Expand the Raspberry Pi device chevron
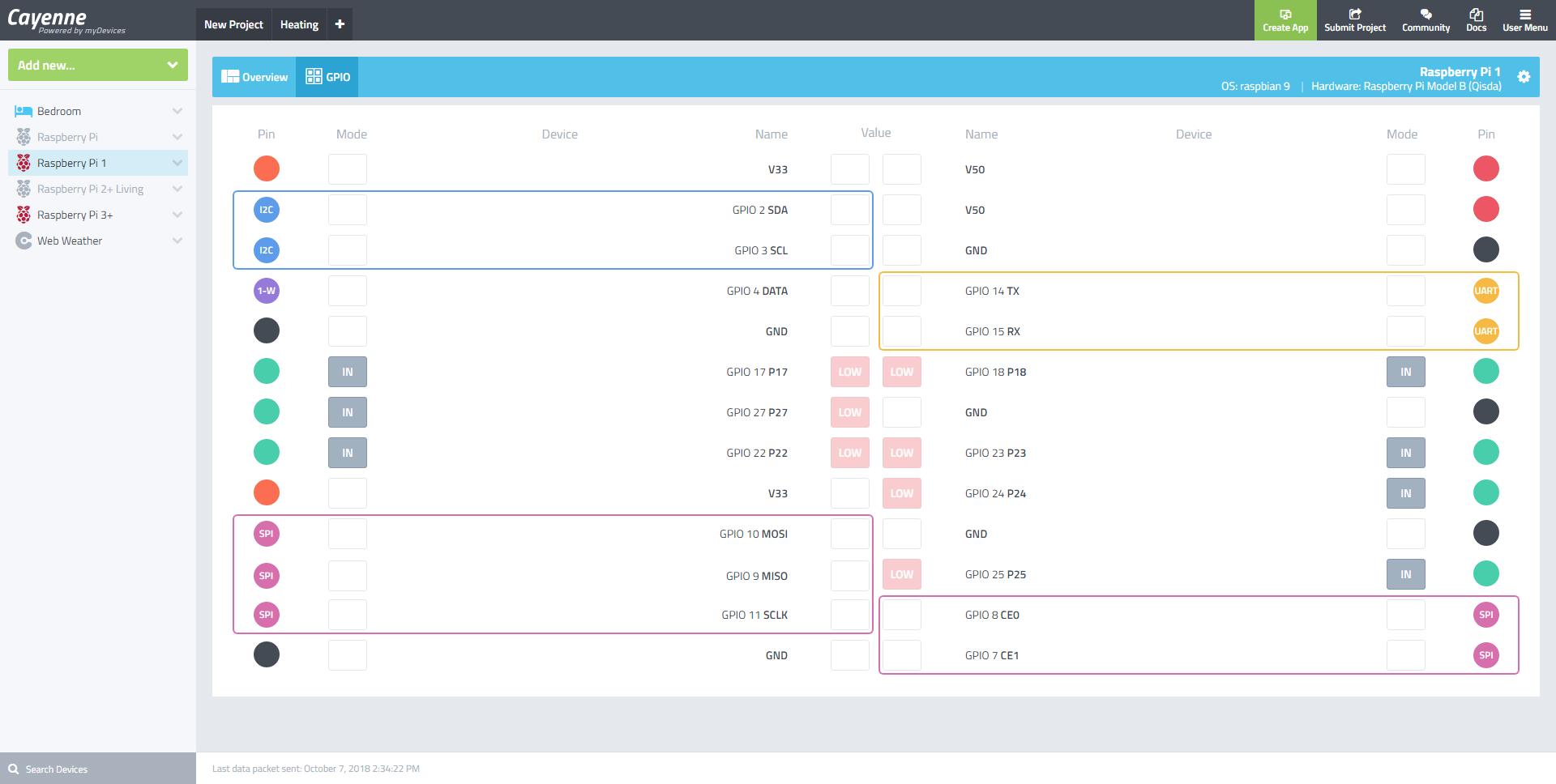The image size is (1556, 784). click(x=177, y=137)
